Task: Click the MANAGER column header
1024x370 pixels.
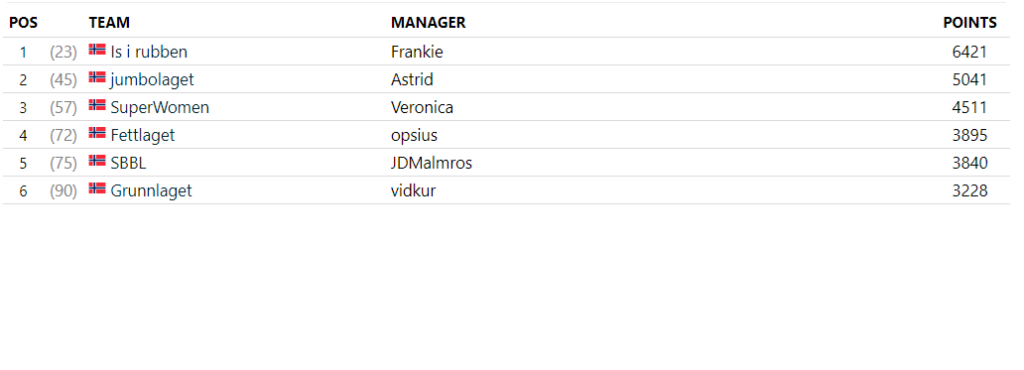Action: tap(428, 23)
